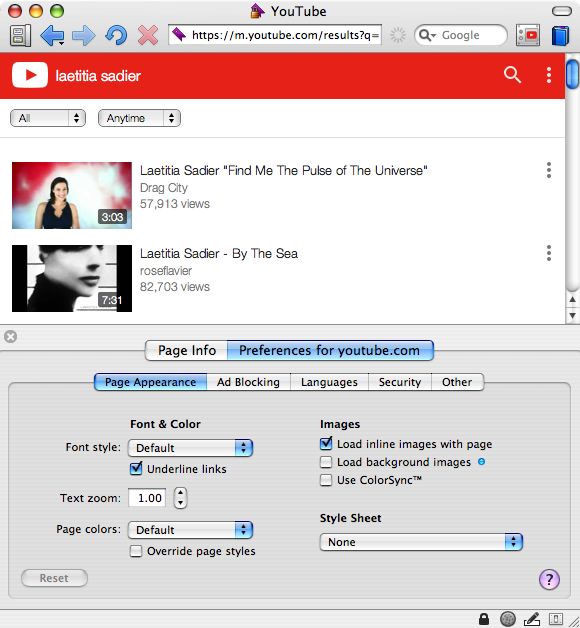
Task: Enable Load background images checkbox
Action: (326, 462)
